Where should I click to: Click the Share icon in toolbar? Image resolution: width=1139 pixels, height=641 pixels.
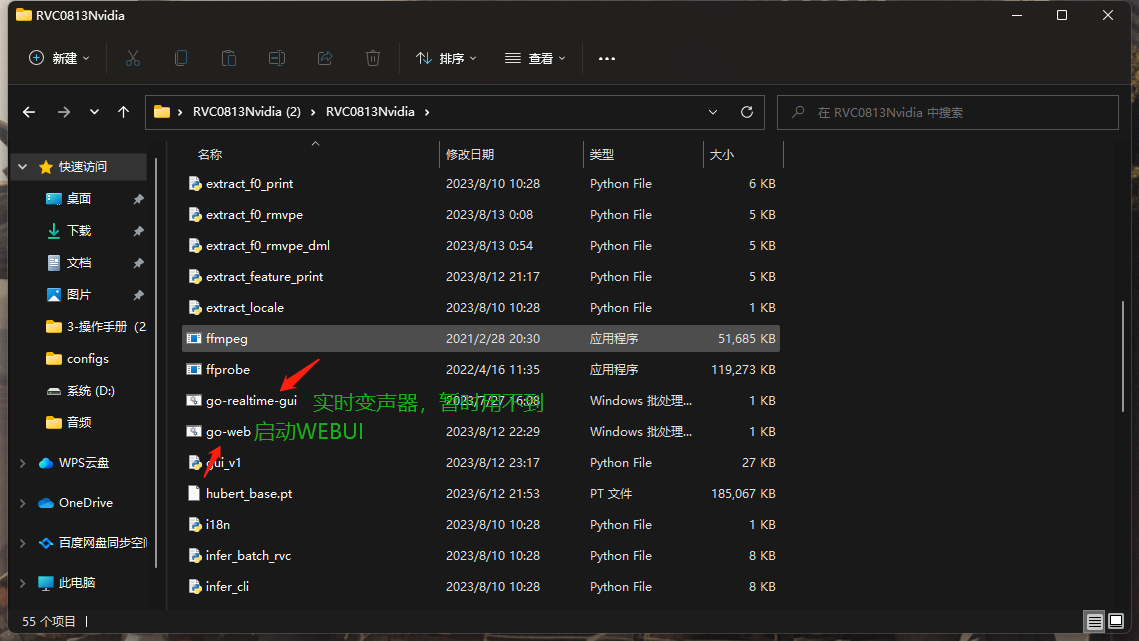pos(324,58)
